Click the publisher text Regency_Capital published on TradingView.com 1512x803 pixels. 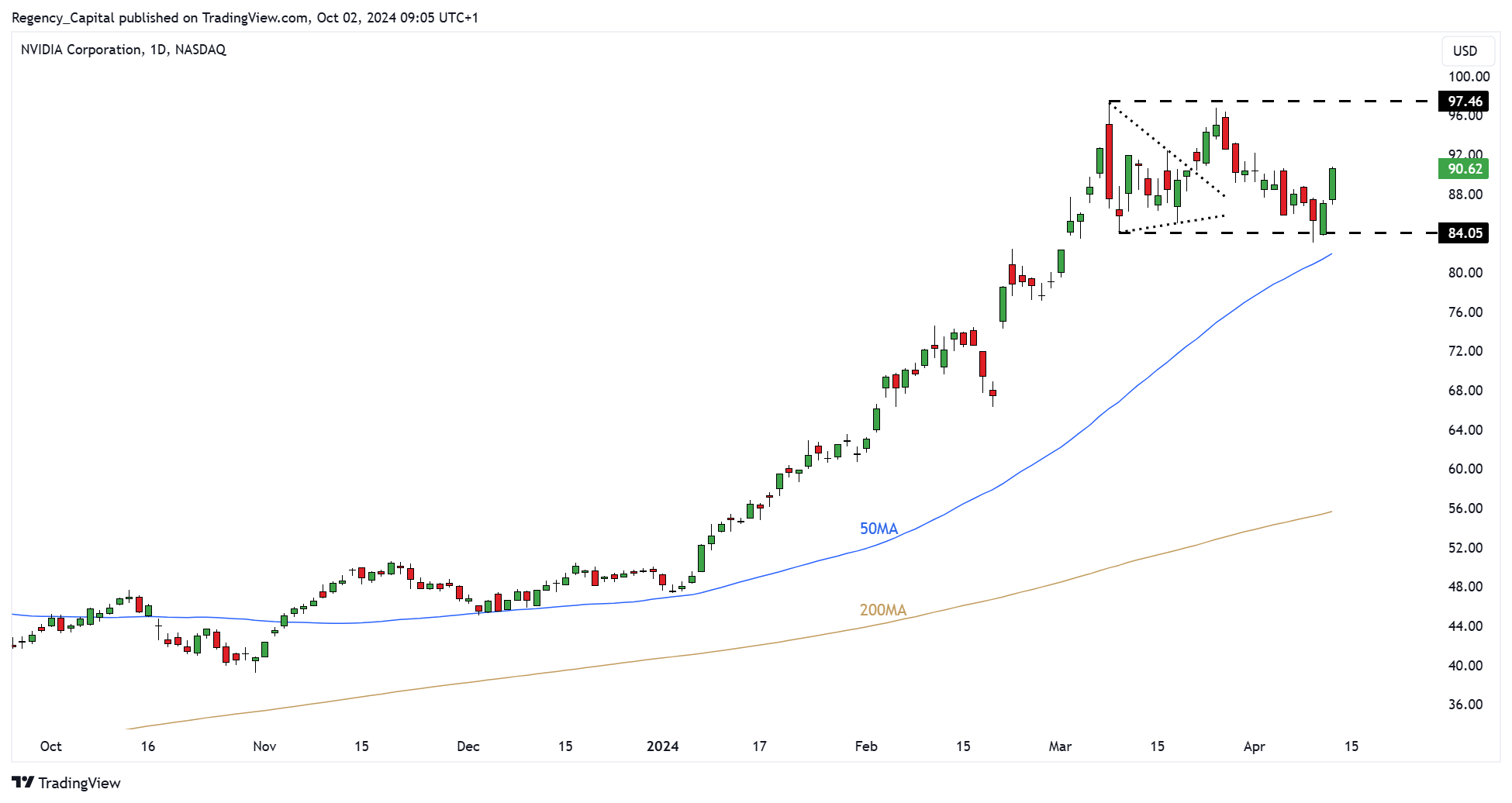[160, 17]
